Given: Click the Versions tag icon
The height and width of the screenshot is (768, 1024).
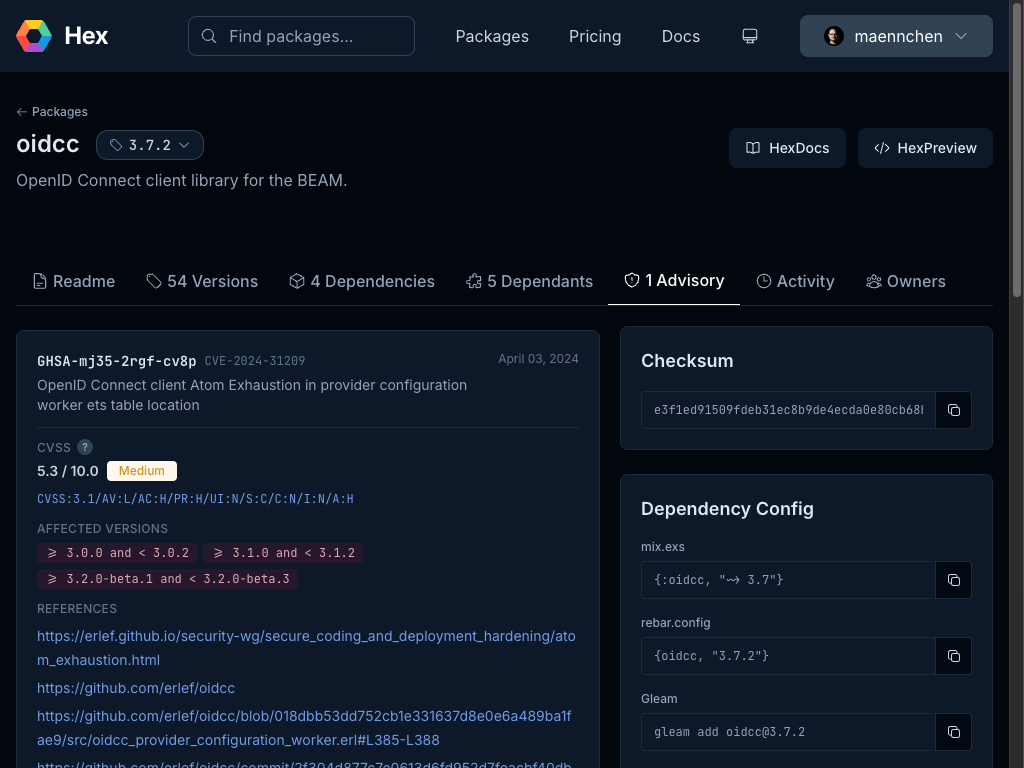Looking at the screenshot, I should pyautogui.click(x=154, y=281).
